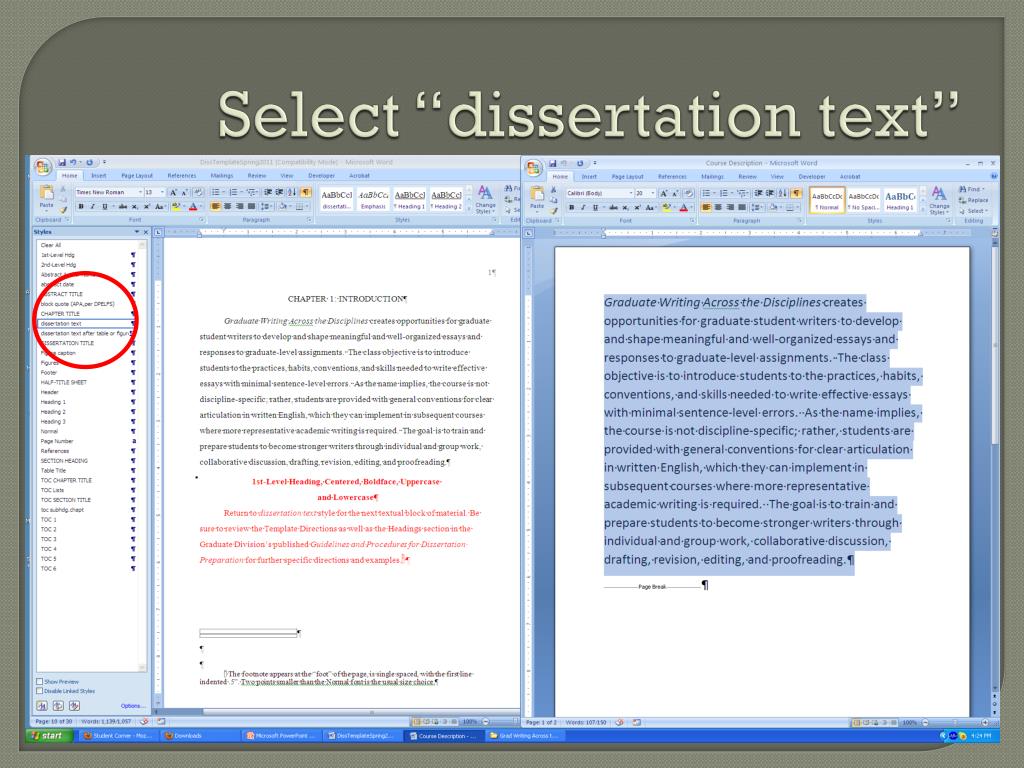Click the zoom out button in the left window's status bar
1024x768 pixels.
pyautogui.click(x=486, y=722)
